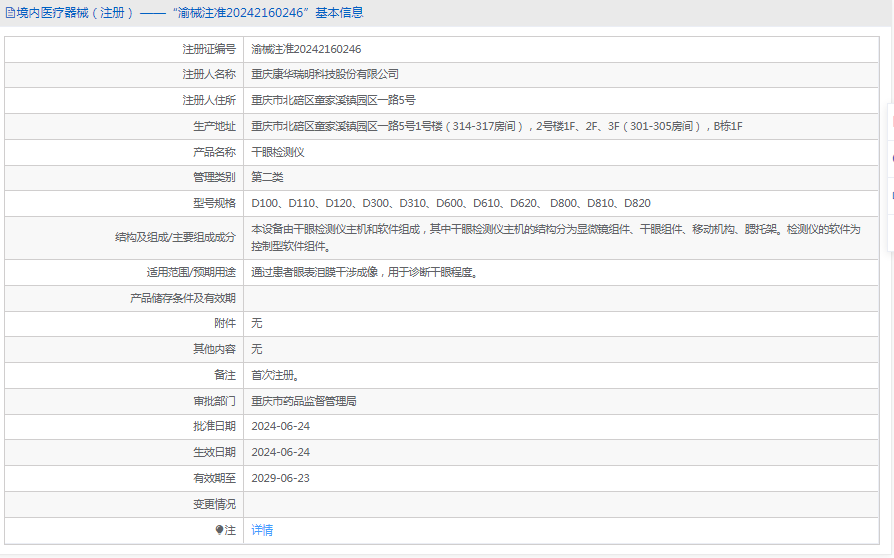Select the 变更情况 label
Screen dimensions: 894x558
pyautogui.click(x=214, y=504)
